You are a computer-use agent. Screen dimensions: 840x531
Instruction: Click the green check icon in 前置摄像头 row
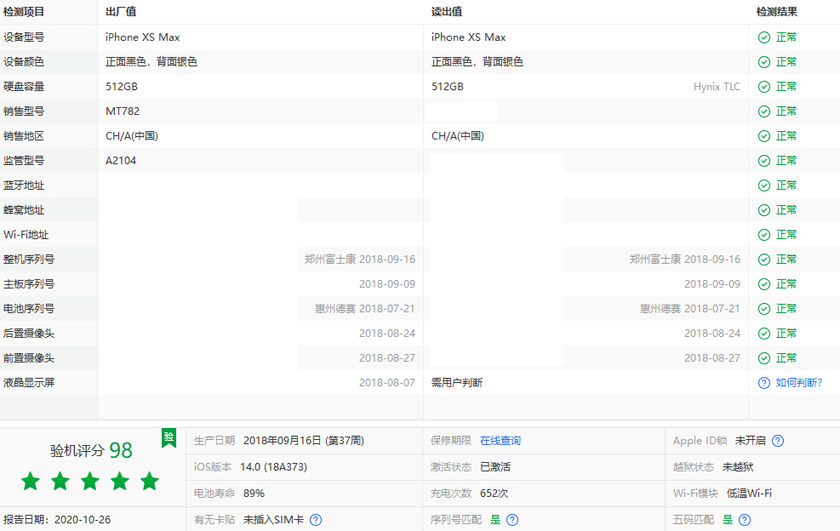(x=764, y=358)
